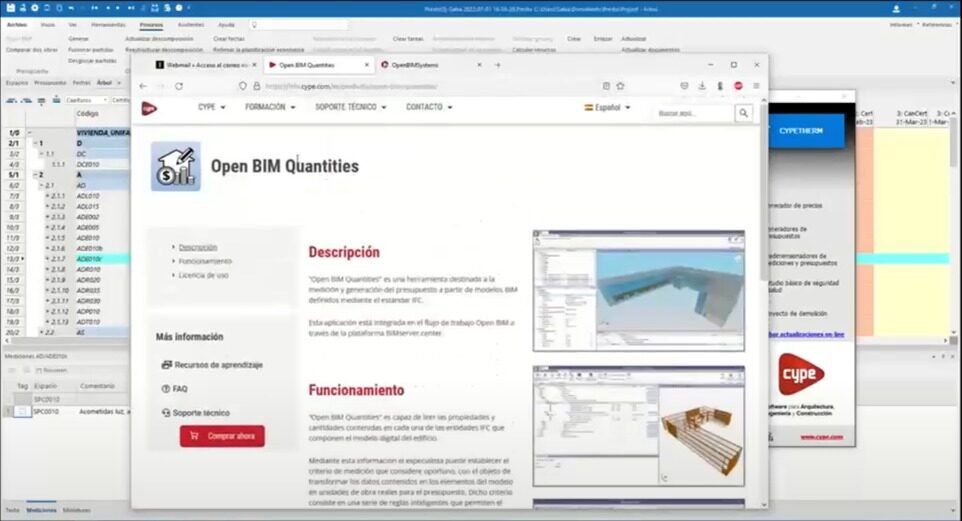Open the Procesos ribbon tab in Presto

click(x=151, y=24)
